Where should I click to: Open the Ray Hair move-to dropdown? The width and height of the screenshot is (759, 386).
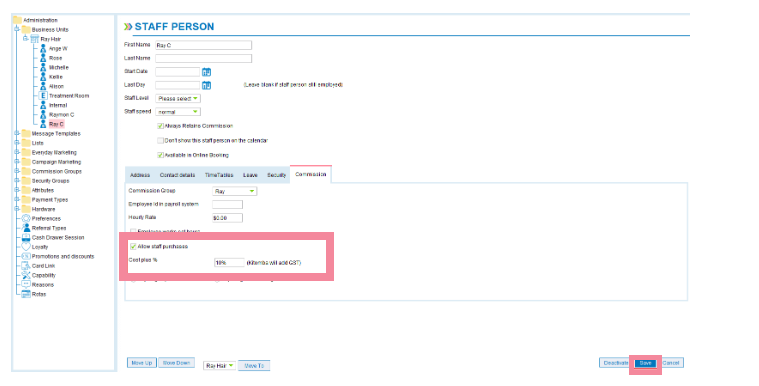click(219, 366)
